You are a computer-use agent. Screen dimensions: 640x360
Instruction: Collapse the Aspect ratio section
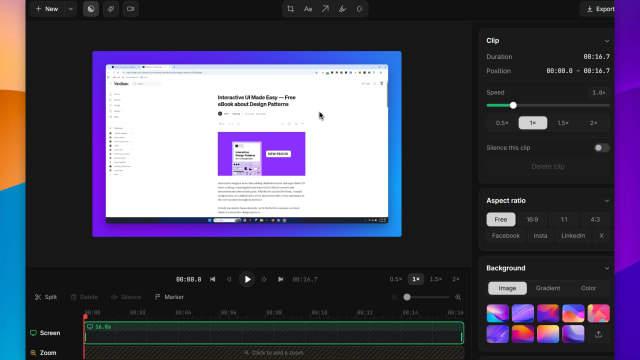tap(607, 201)
